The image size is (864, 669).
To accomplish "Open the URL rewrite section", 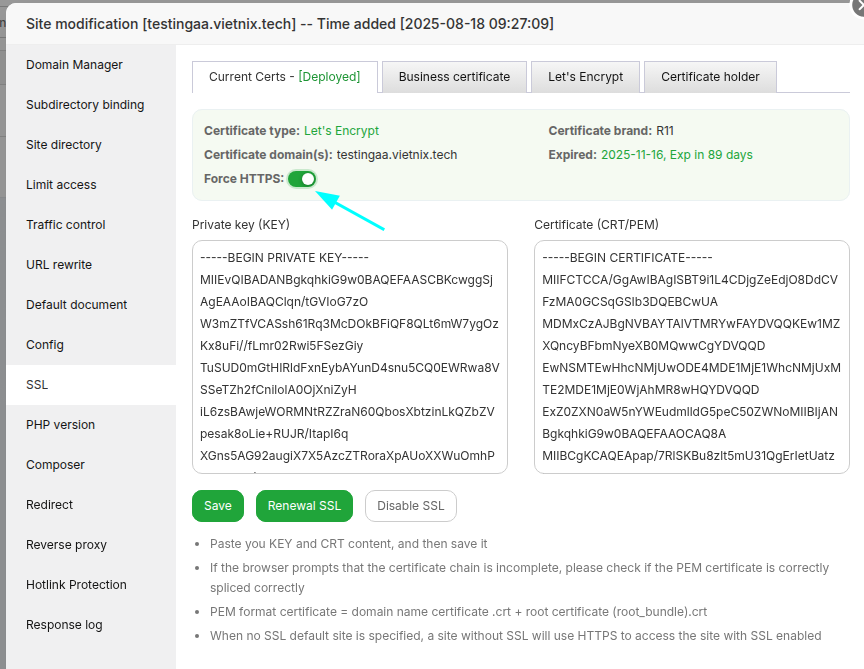I will pyautogui.click(x=59, y=265).
